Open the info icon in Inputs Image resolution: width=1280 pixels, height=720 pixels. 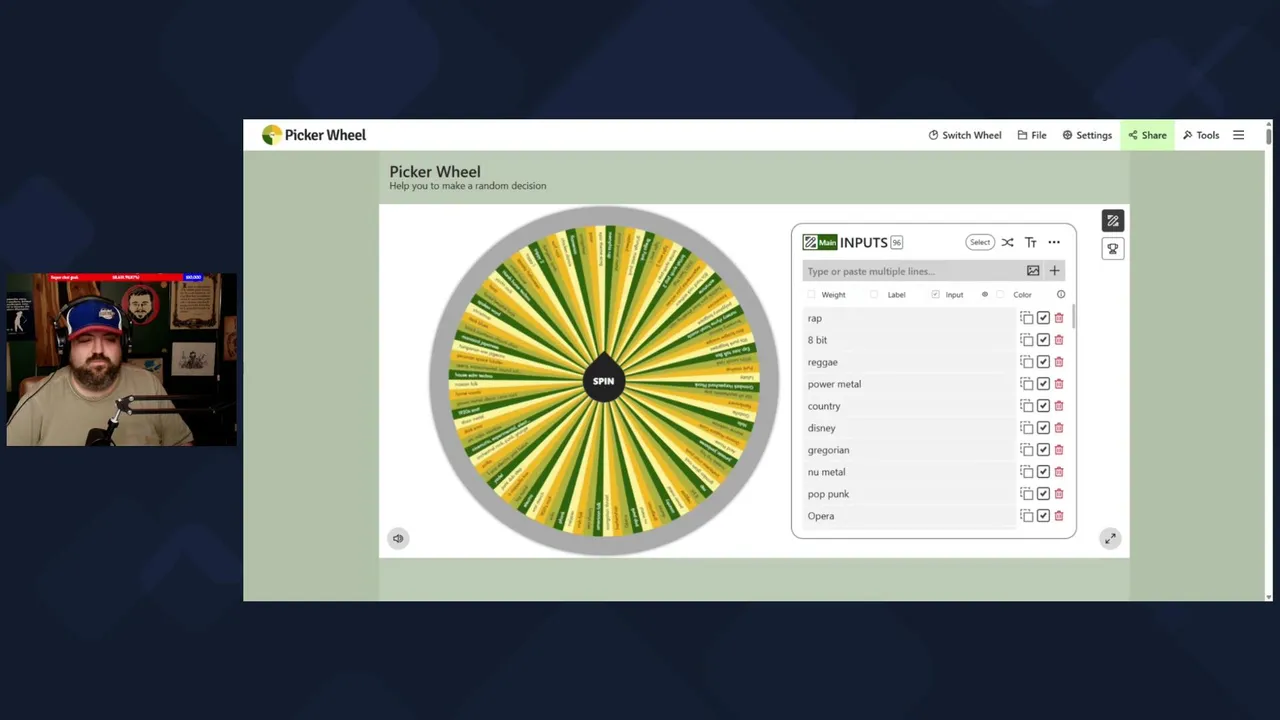[x=1061, y=295]
